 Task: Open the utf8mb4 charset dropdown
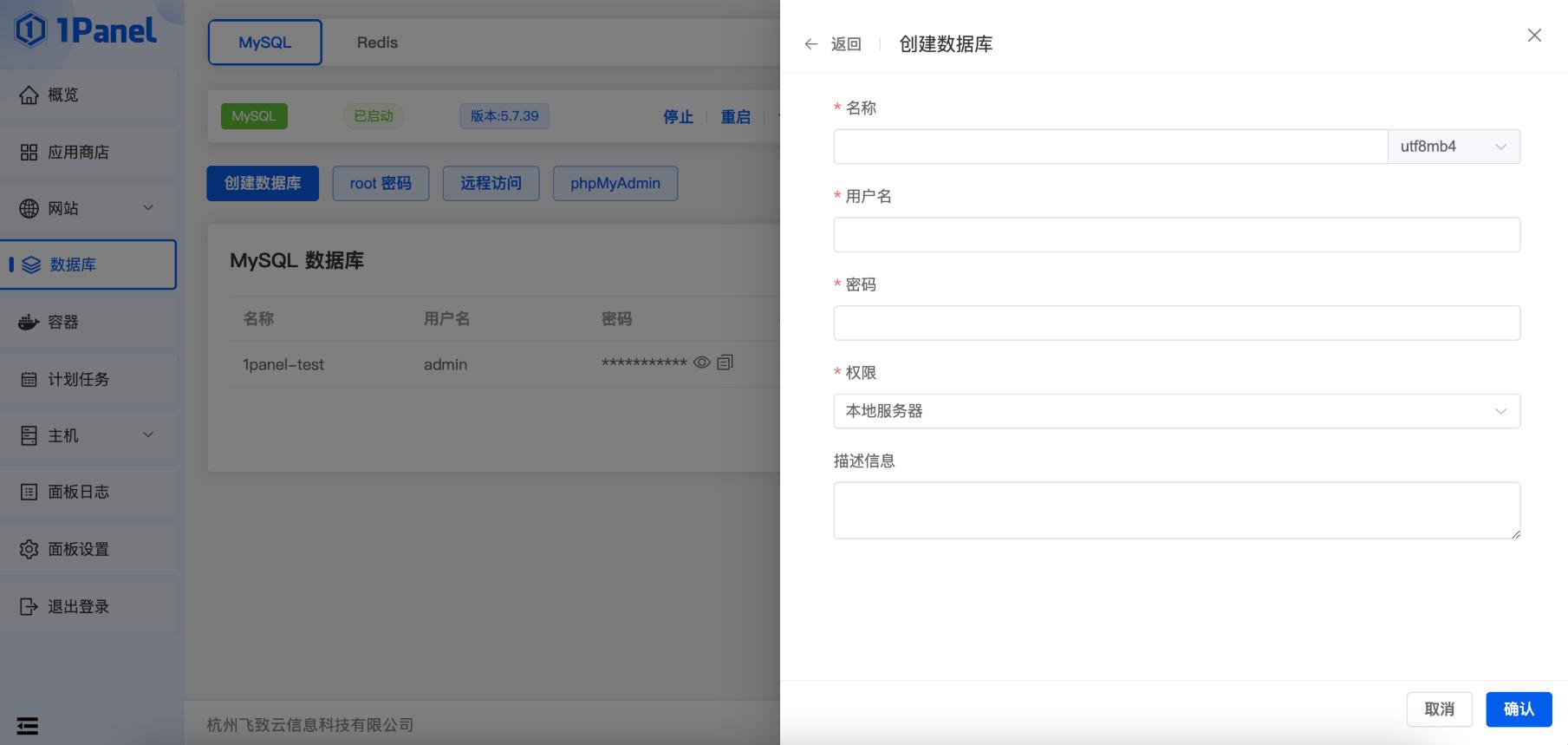(x=1454, y=147)
